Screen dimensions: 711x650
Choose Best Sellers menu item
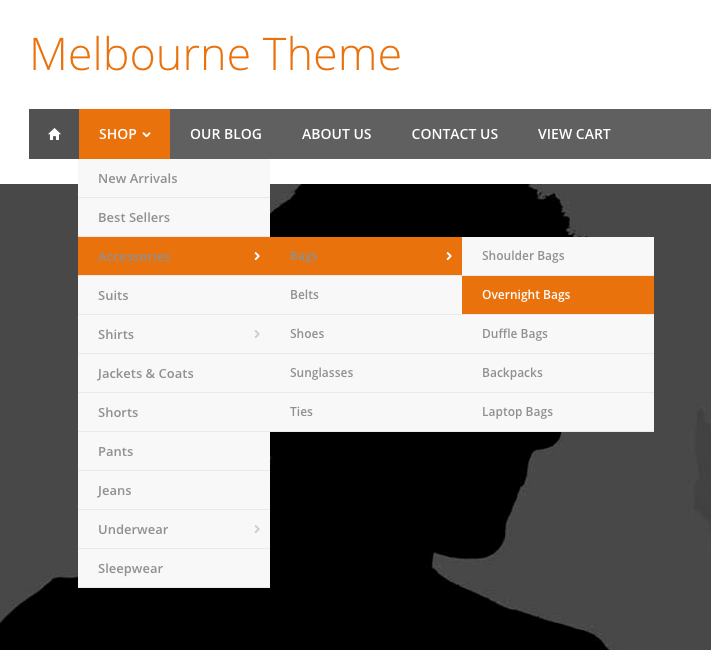point(134,217)
